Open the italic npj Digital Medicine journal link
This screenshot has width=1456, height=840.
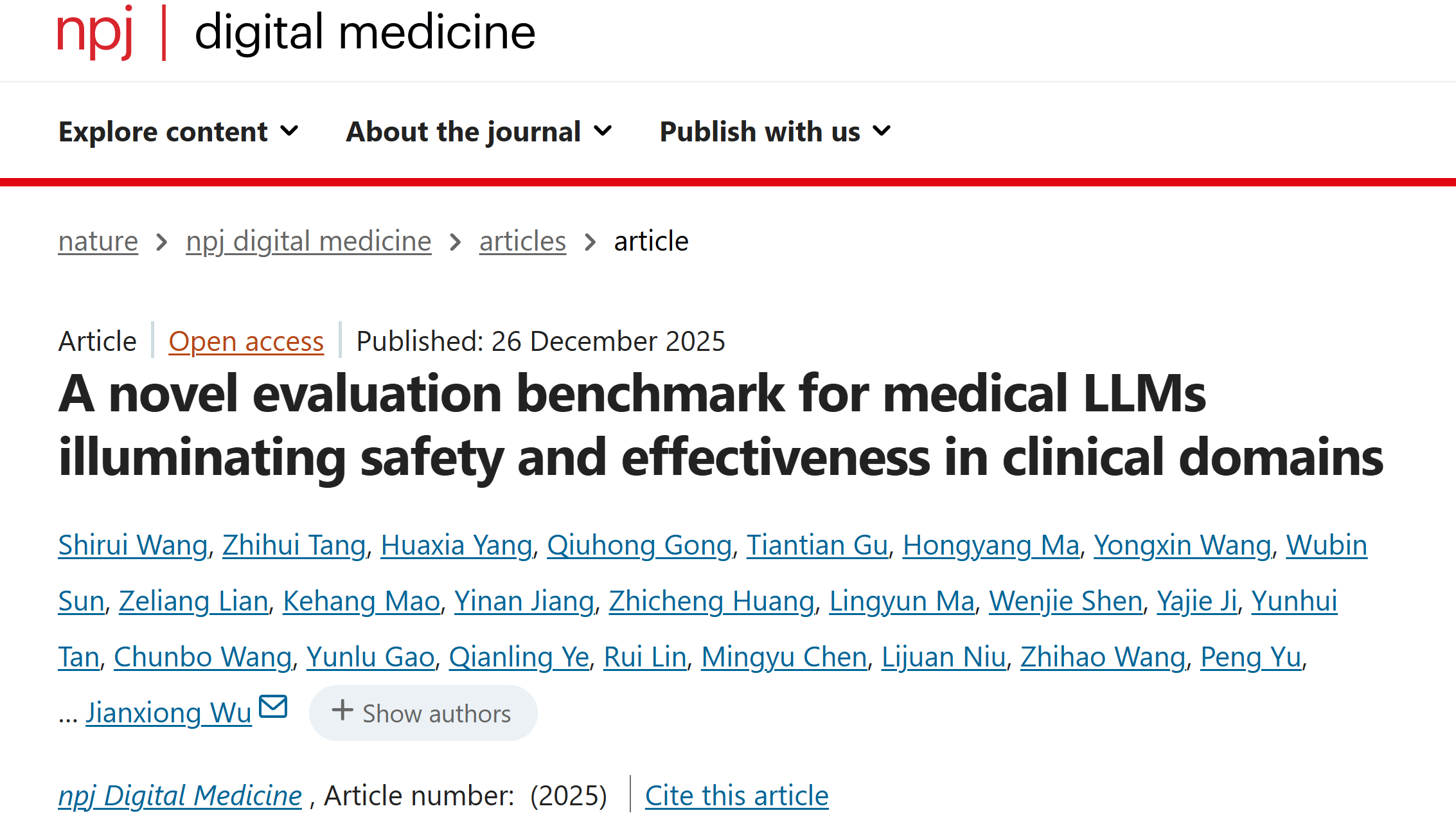[180, 796]
